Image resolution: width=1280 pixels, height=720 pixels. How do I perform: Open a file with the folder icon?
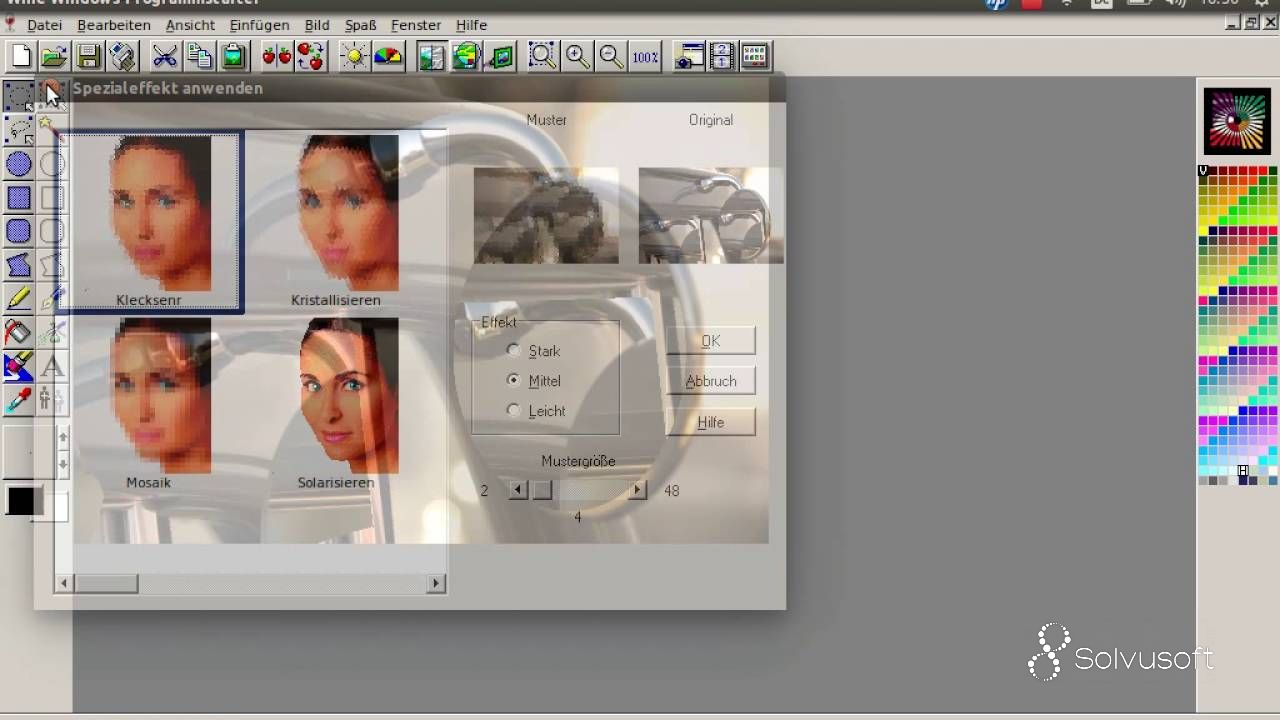(x=54, y=56)
